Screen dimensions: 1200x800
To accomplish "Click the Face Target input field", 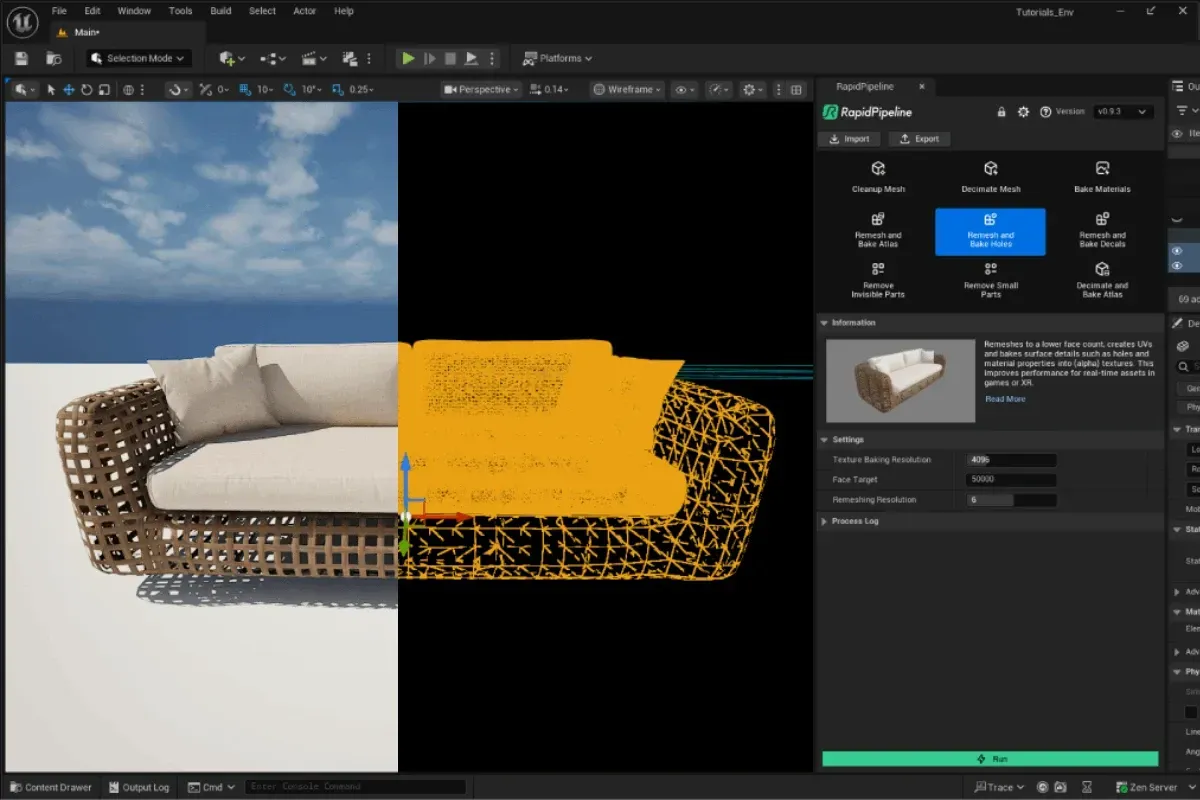I will (x=1011, y=480).
